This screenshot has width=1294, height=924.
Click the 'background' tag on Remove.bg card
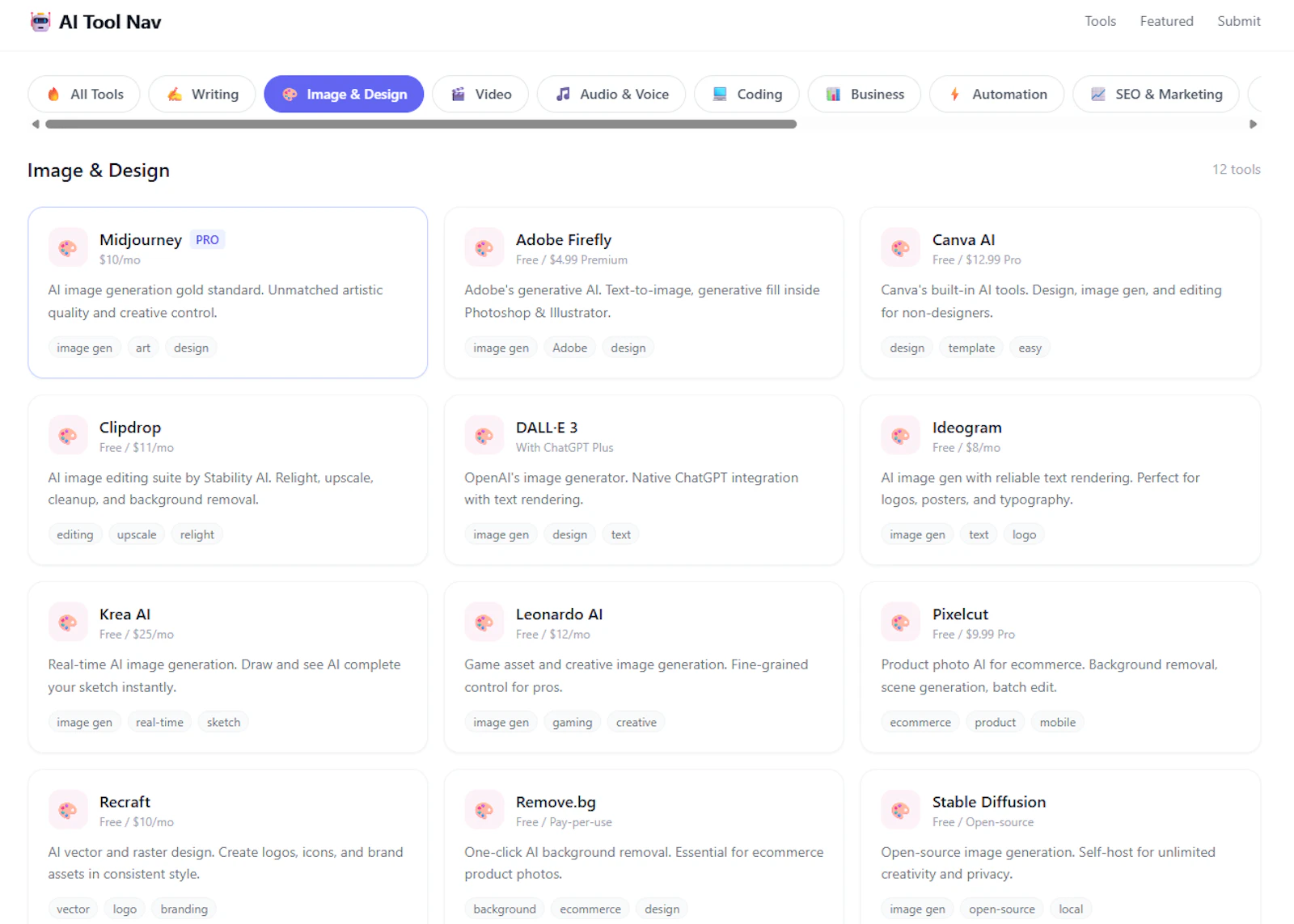tap(505, 909)
